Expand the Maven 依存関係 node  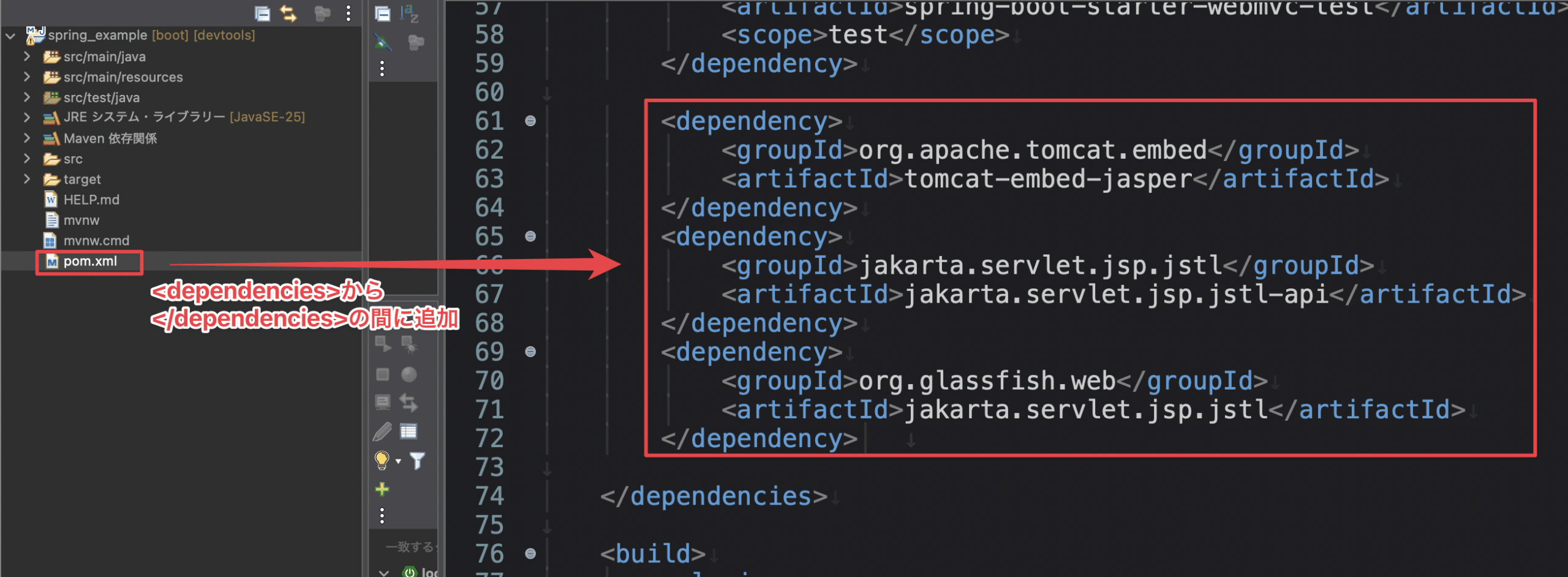pos(27,138)
